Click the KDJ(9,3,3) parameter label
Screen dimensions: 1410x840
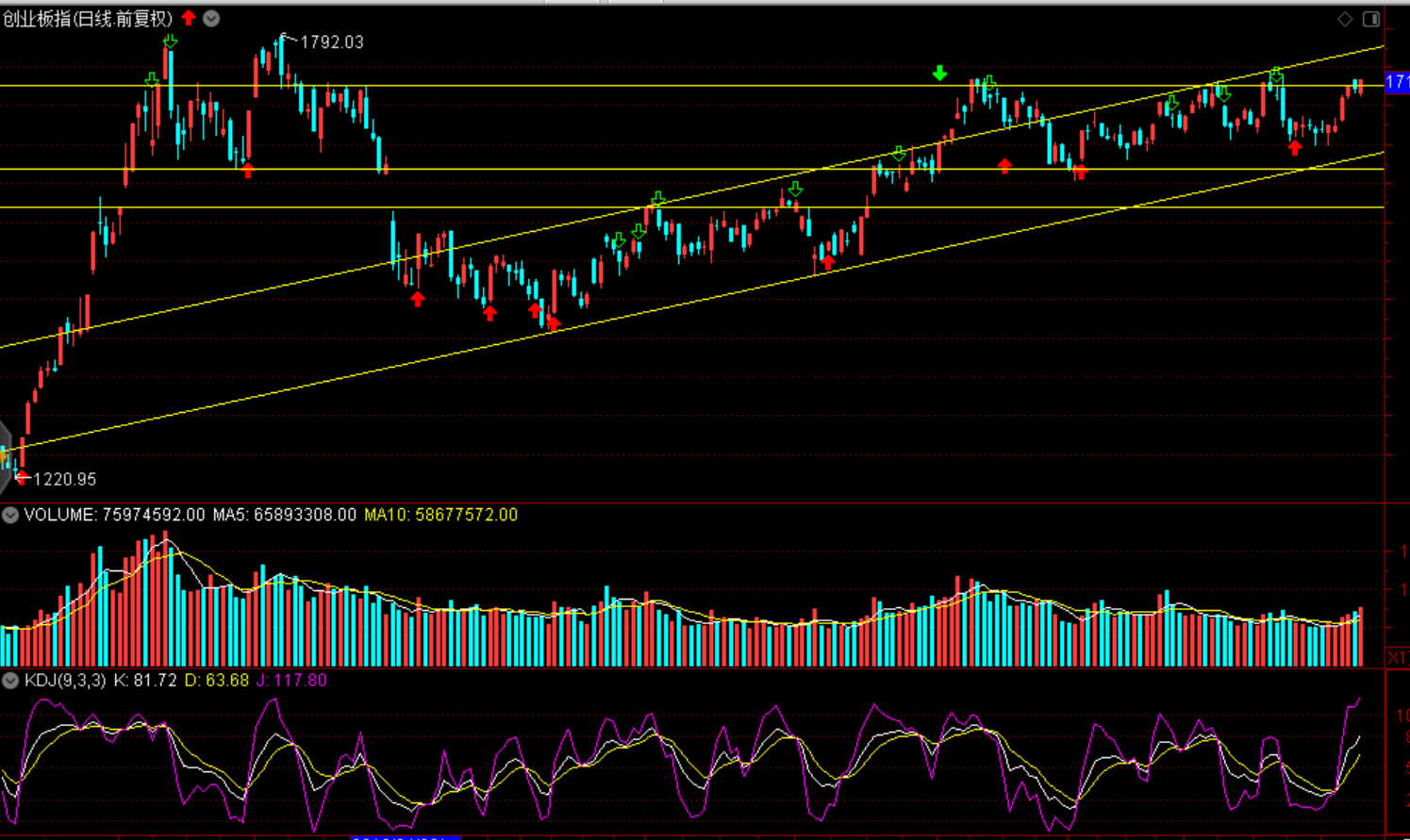point(65,681)
